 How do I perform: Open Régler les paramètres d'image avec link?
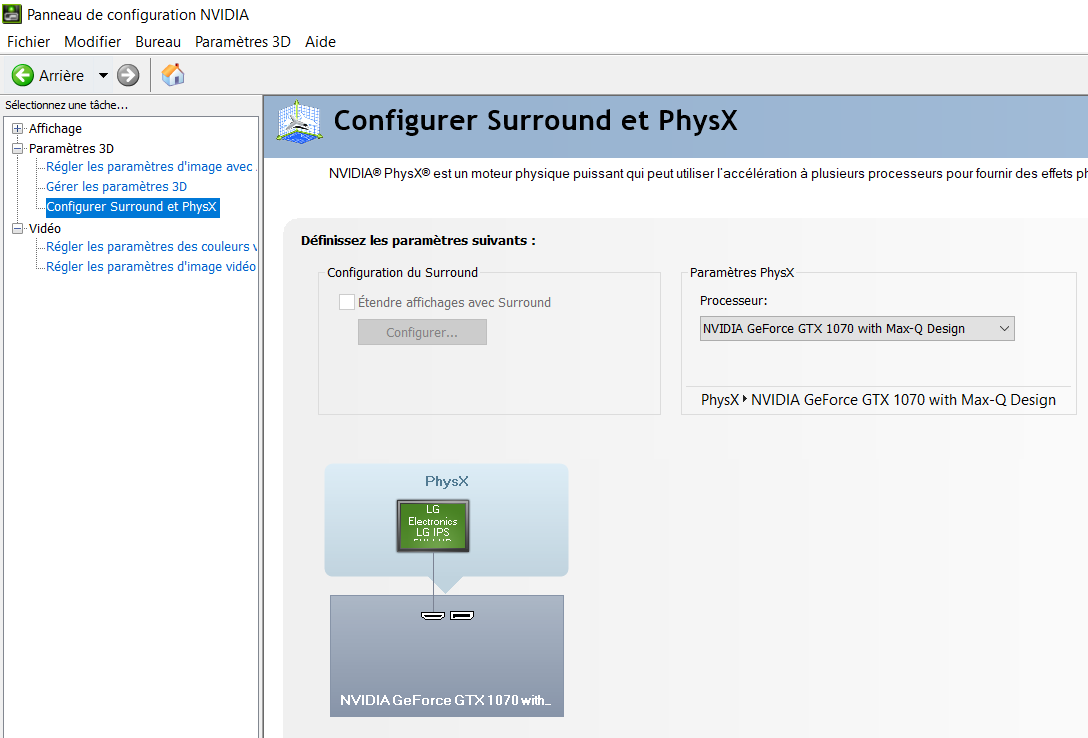tap(151, 166)
